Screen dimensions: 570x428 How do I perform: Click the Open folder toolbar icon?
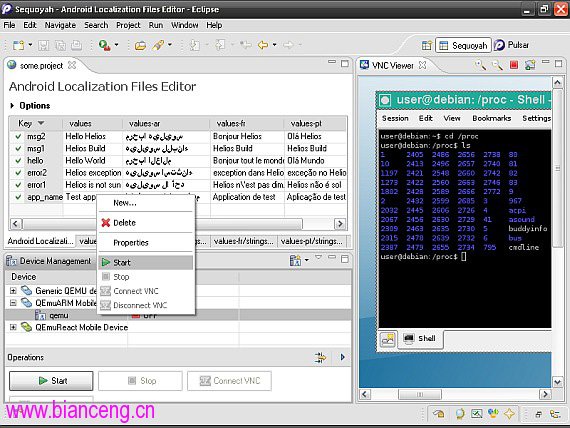[x=140, y=45]
